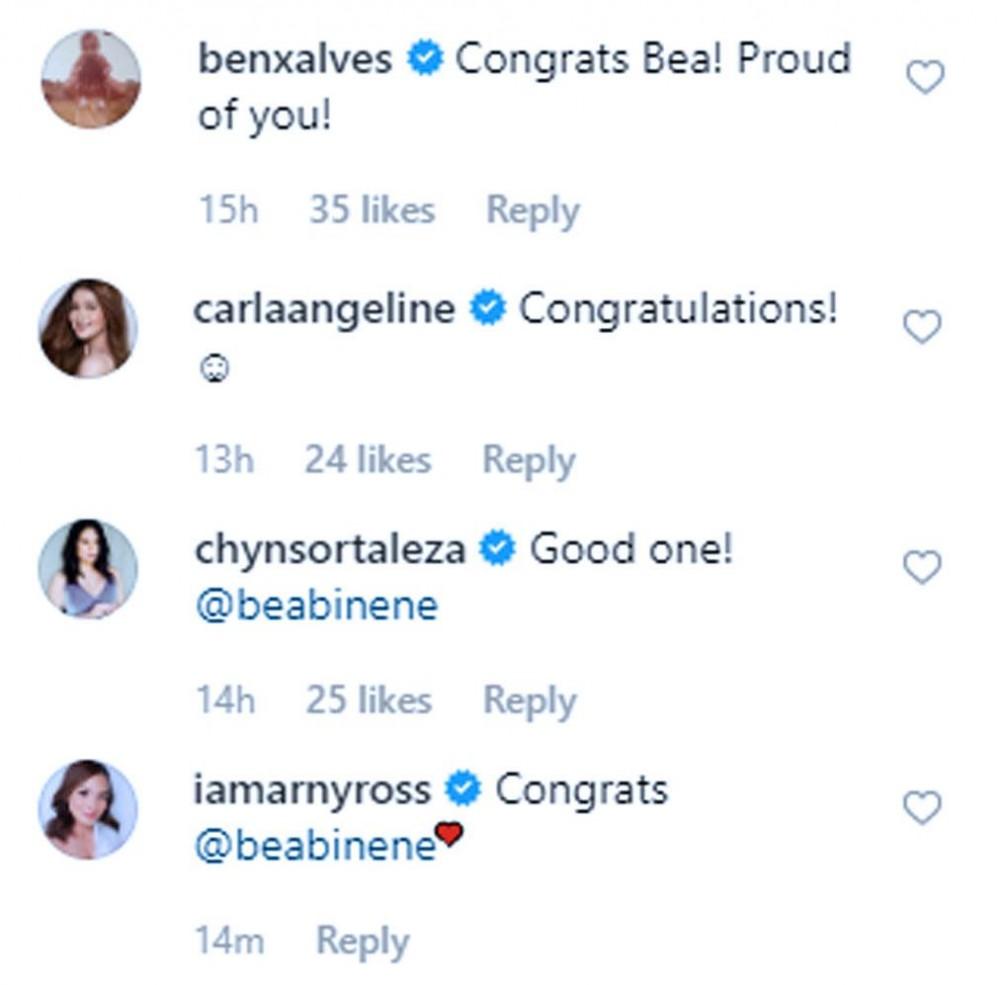This screenshot has height=985, width=1000.
Task: Like carlaangeline's Congratulations comment
Action: point(922,327)
